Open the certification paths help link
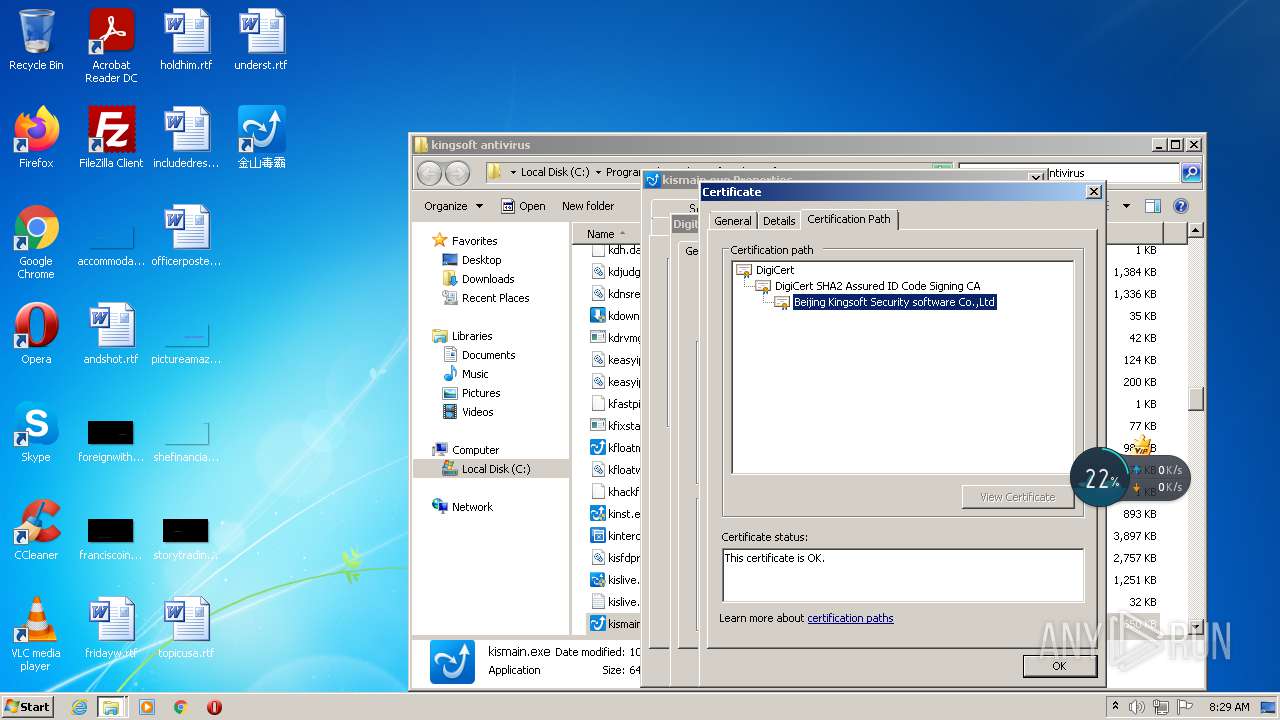The image size is (1280, 720). [850, 618]
